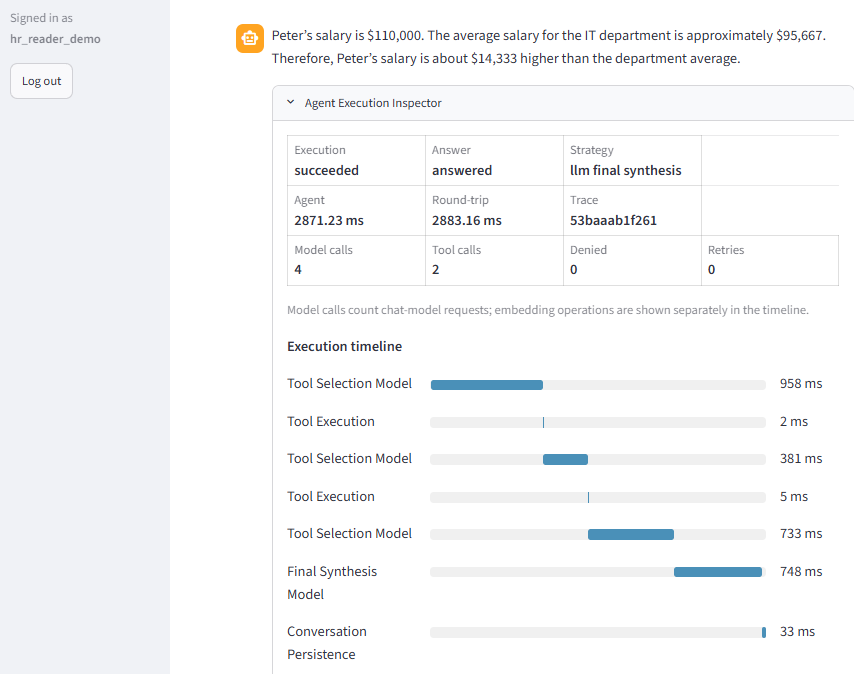Viewport: 854px width, 674px height.
Task: Click the 5 ms Tool Execution marker
Action: click(x=589, y=498)
